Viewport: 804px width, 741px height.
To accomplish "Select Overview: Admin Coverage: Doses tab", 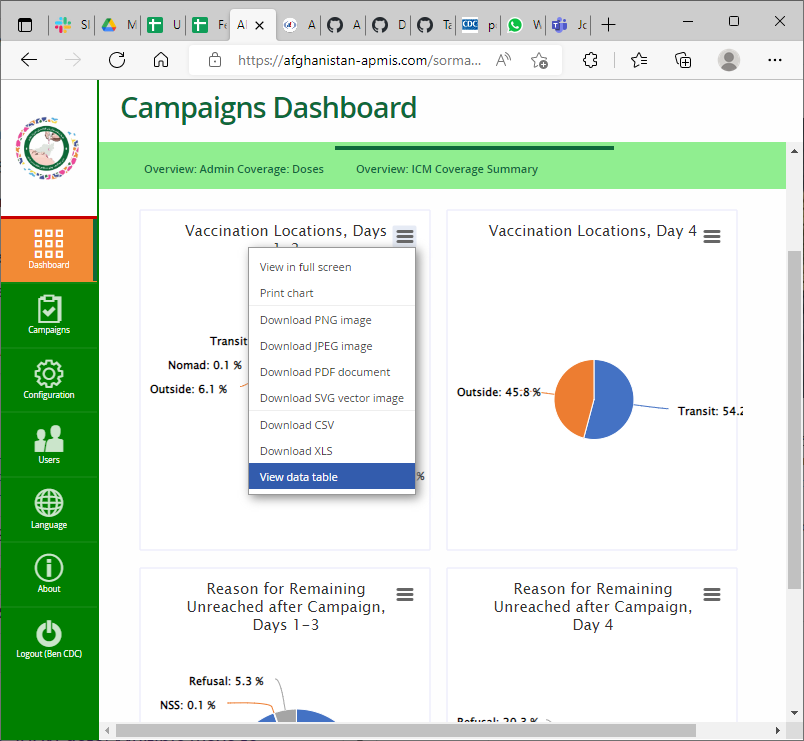I will [233, 169].
